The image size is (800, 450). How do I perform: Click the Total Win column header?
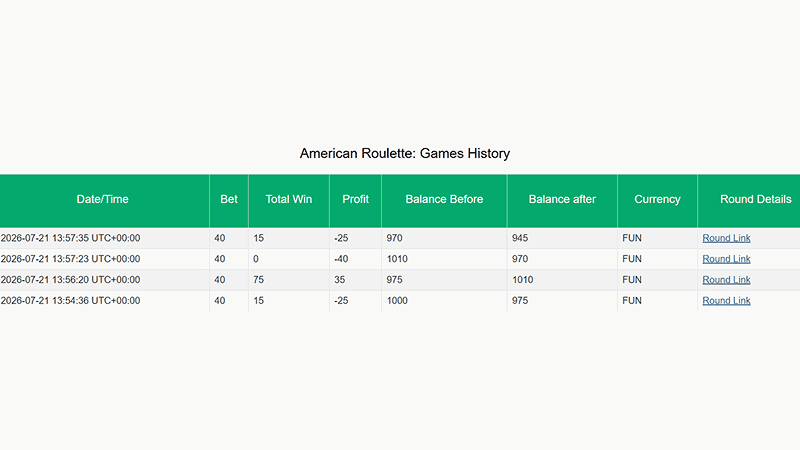click(289, 199)
